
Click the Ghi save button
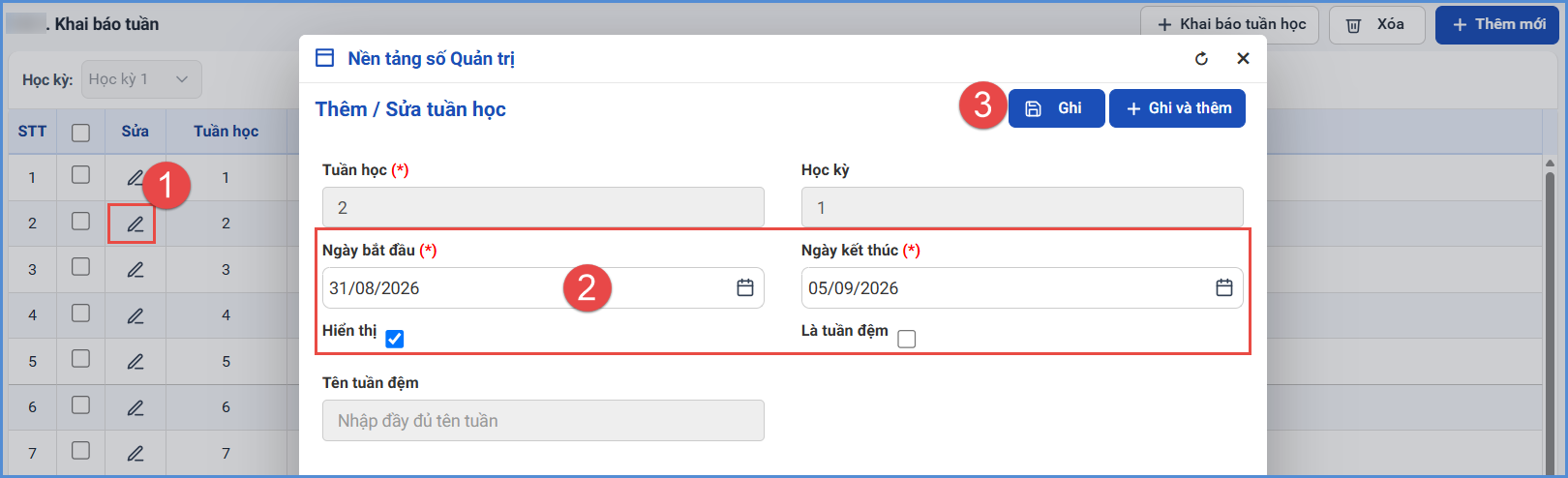[x=1056, y=108]
